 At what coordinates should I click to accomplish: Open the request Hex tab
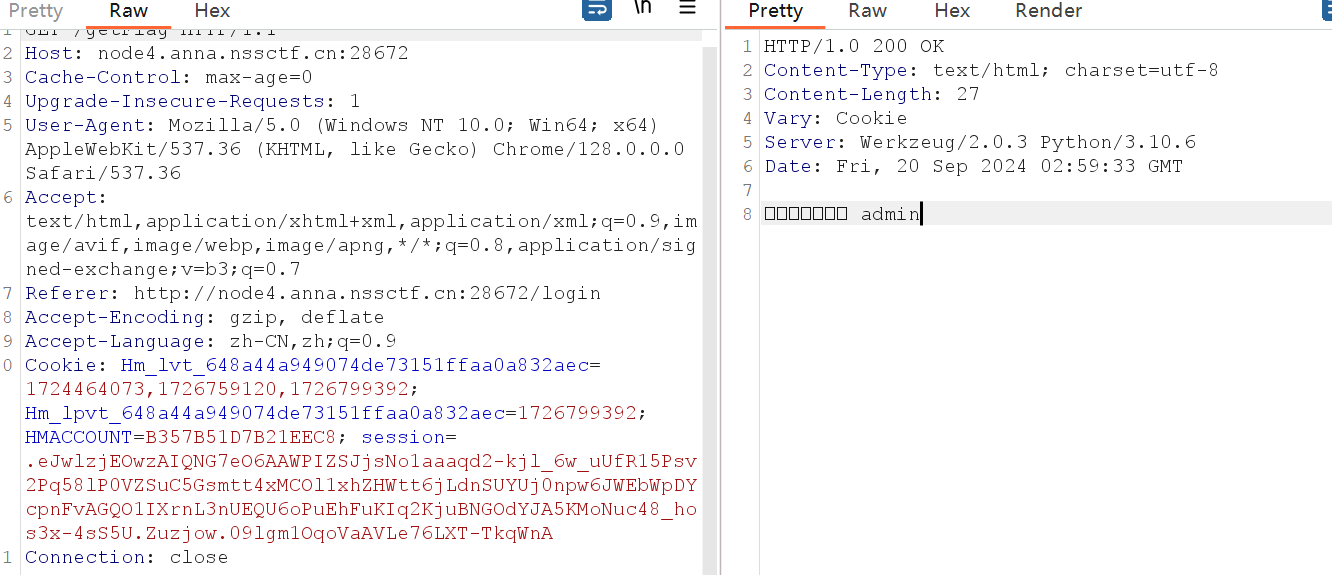click(212, 11)
